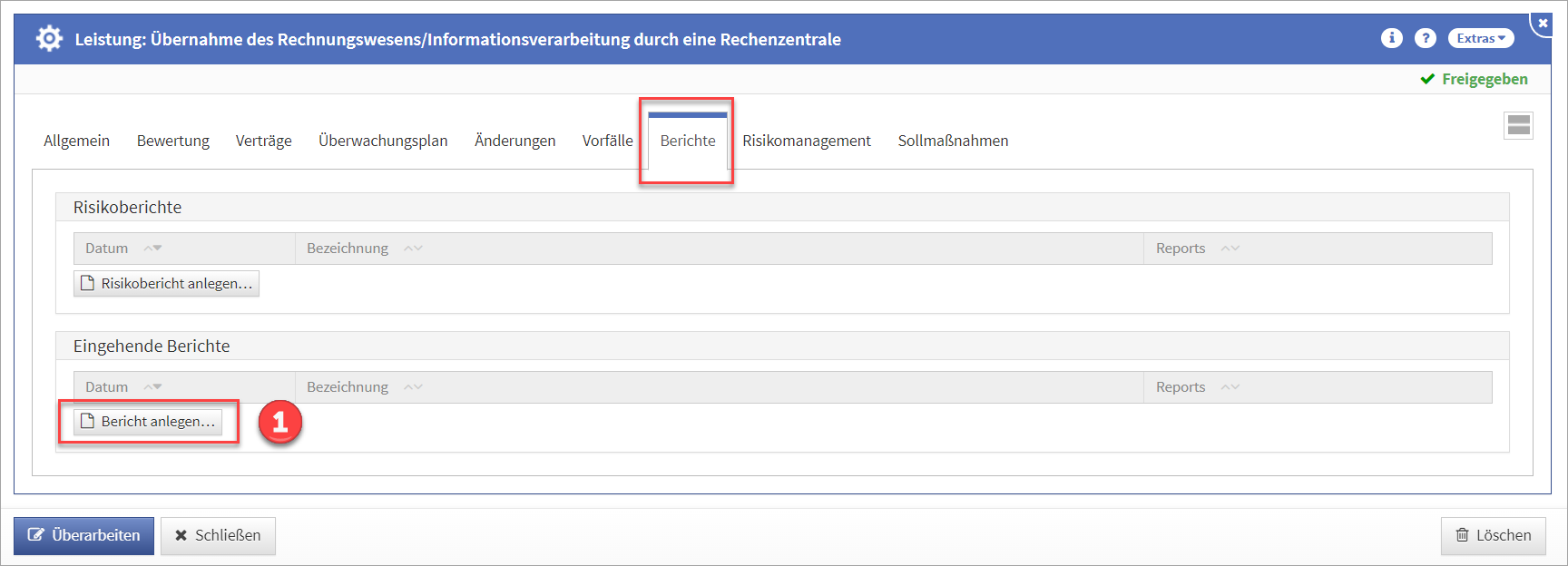Viewport: 1568px width, 566px height.
Task: Click the Löschen button
Action: coord(1493,535)
